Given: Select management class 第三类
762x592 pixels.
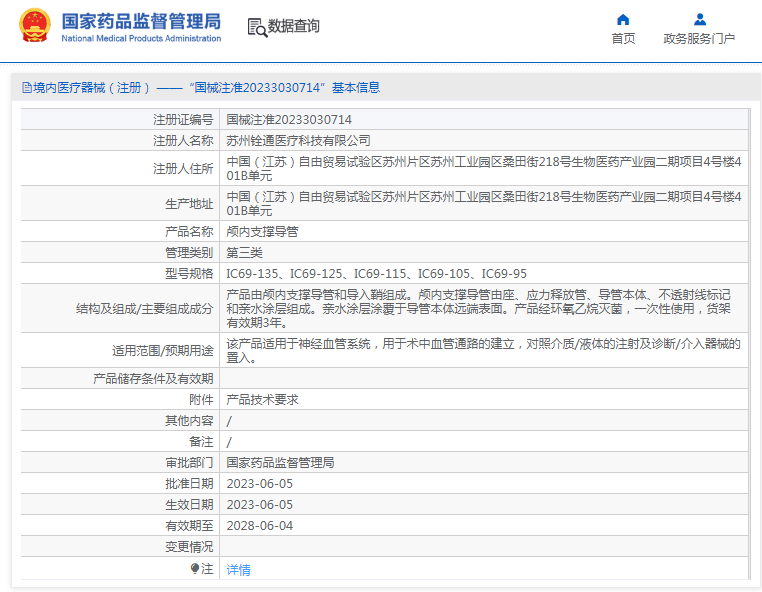Looking at the screenshot, I should tap(244, 253).
